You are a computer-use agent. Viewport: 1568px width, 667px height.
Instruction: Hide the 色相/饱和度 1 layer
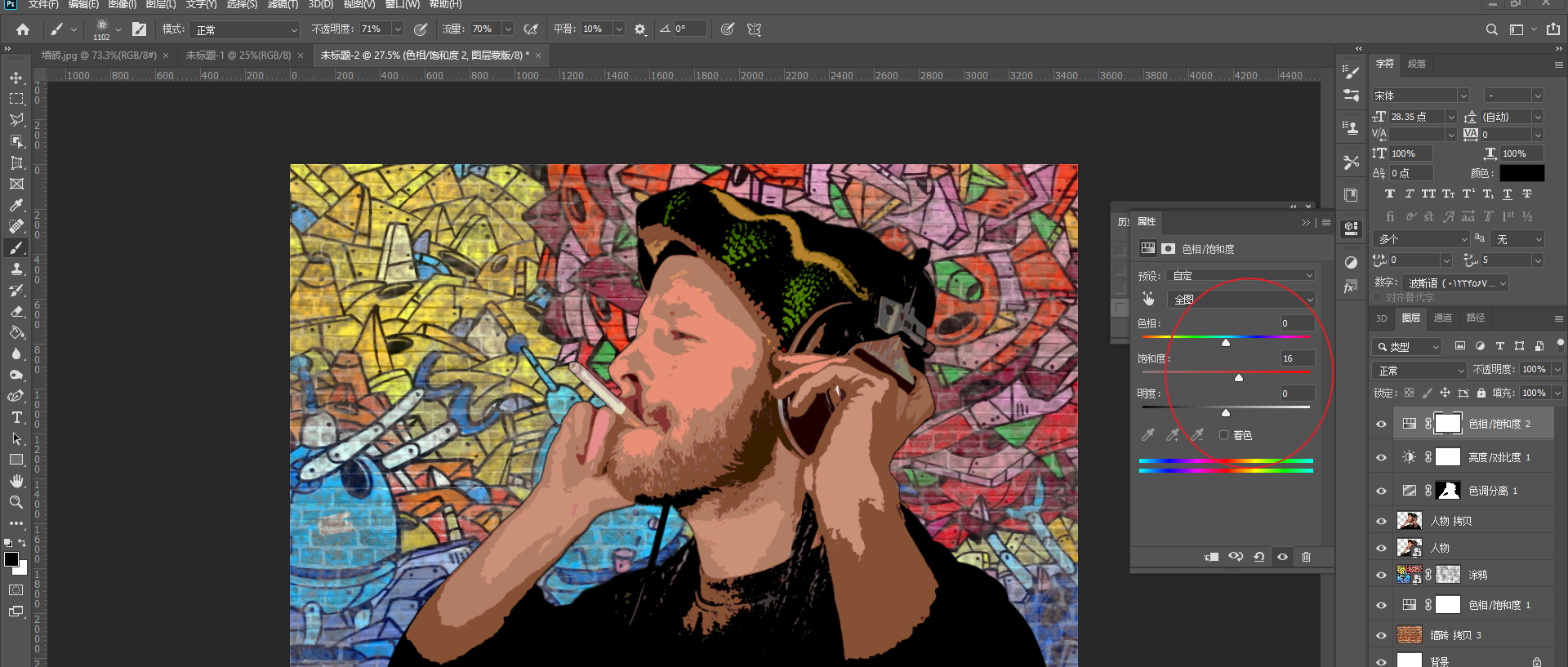[x=1382, y=605]
